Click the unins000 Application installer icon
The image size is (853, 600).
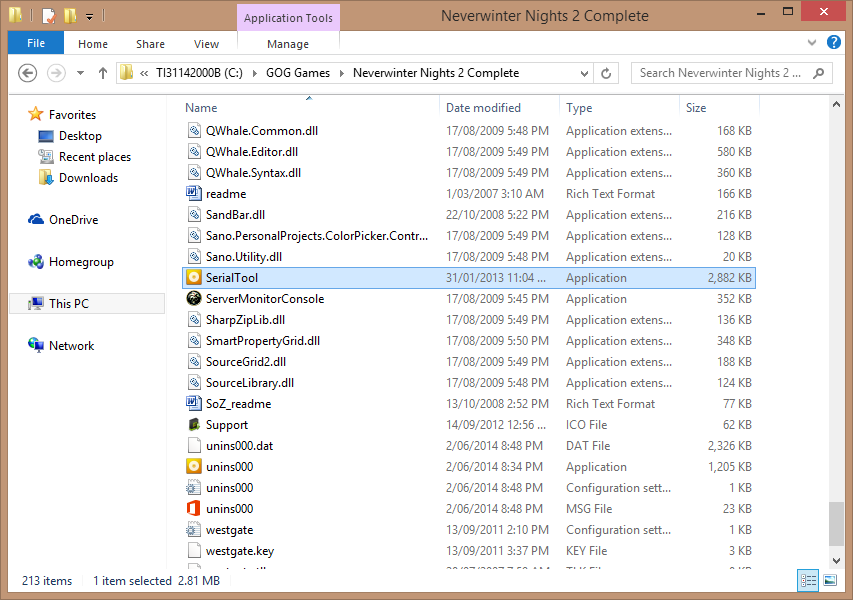(194, 467)
